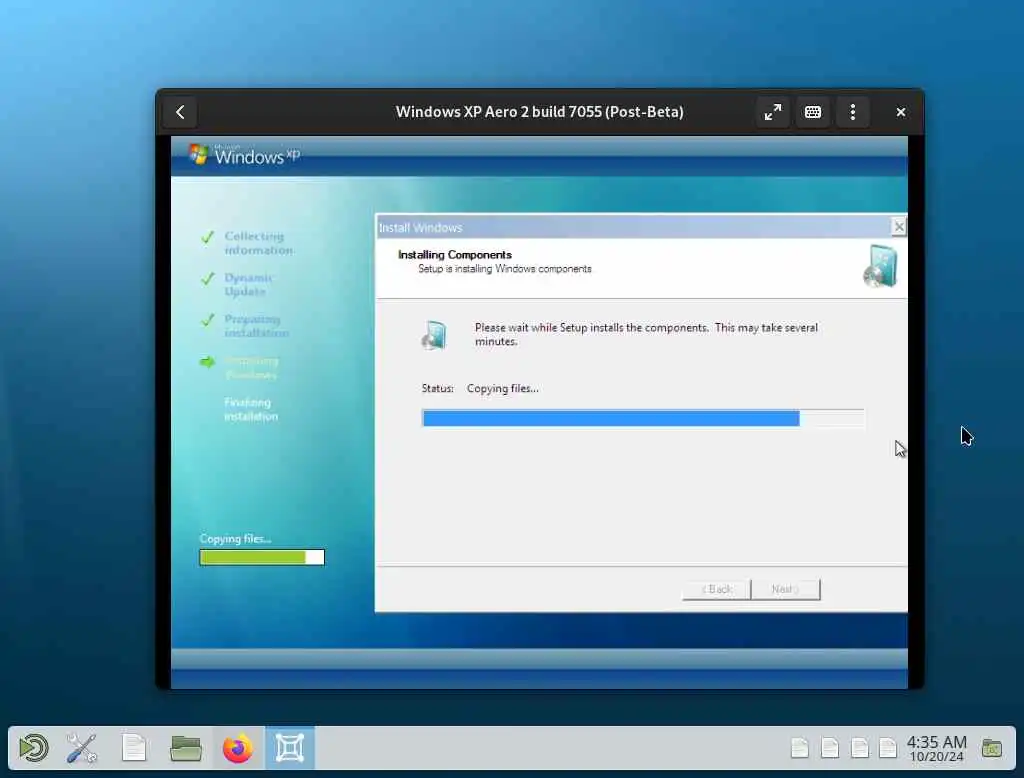Go back using the Boxes back arrow
Viewport: 1024px width, 778px height.
(x=180, y=112)
